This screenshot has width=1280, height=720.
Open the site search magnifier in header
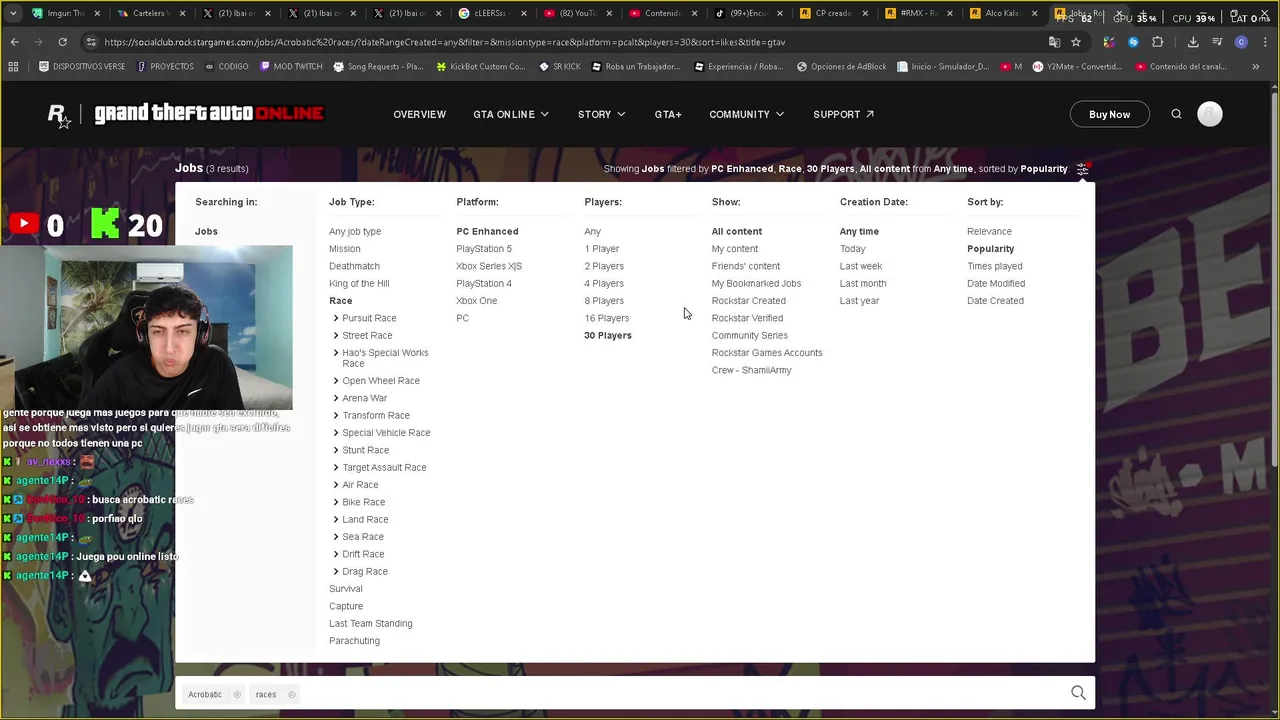[x=1176, y=114]
